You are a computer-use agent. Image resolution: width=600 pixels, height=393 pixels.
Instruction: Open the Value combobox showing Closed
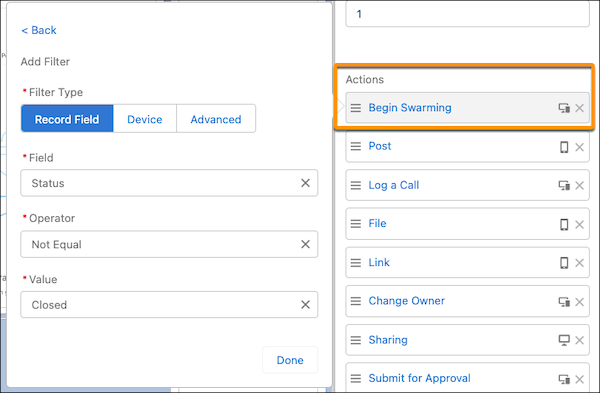[x=169, y=305]
